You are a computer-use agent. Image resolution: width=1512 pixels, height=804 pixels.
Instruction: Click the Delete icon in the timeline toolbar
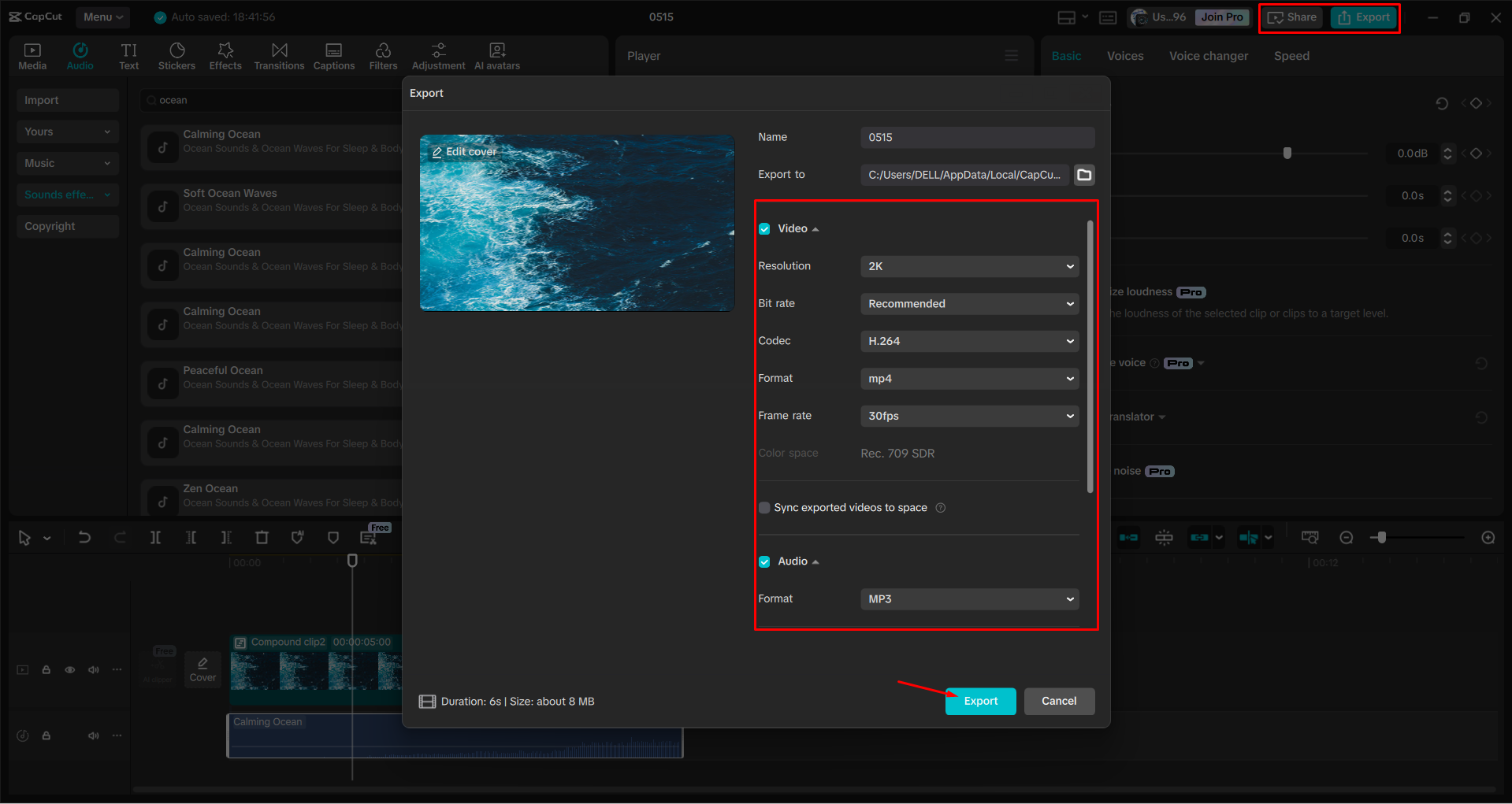[262, 537]
